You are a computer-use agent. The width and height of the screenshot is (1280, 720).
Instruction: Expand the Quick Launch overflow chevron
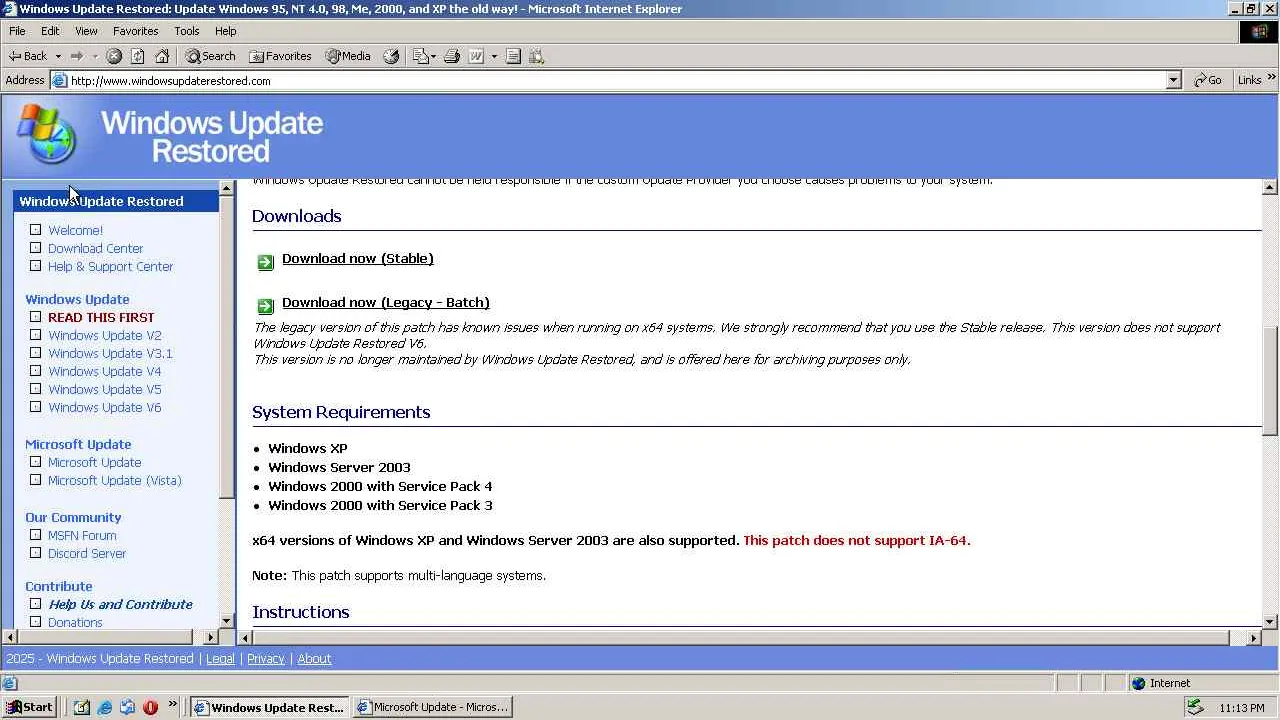point(173,705)
